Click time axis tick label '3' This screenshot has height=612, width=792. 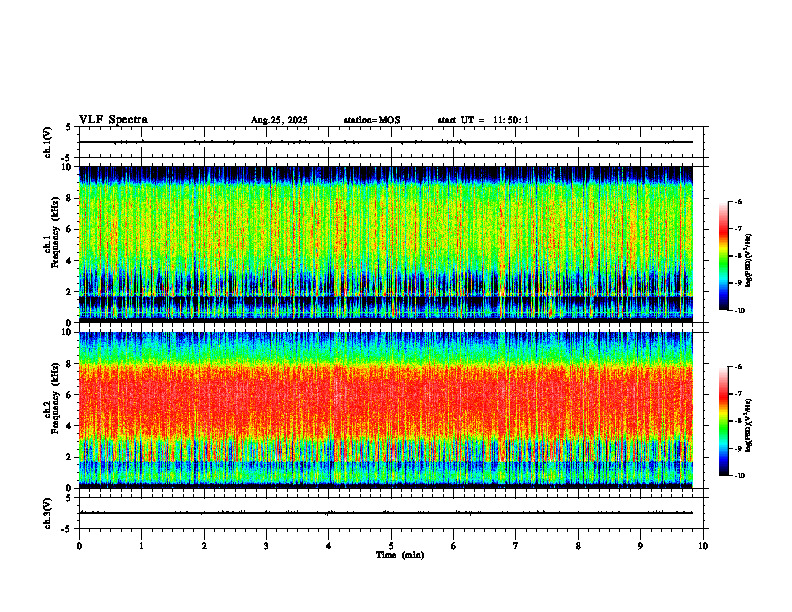(x=266, y=546)
